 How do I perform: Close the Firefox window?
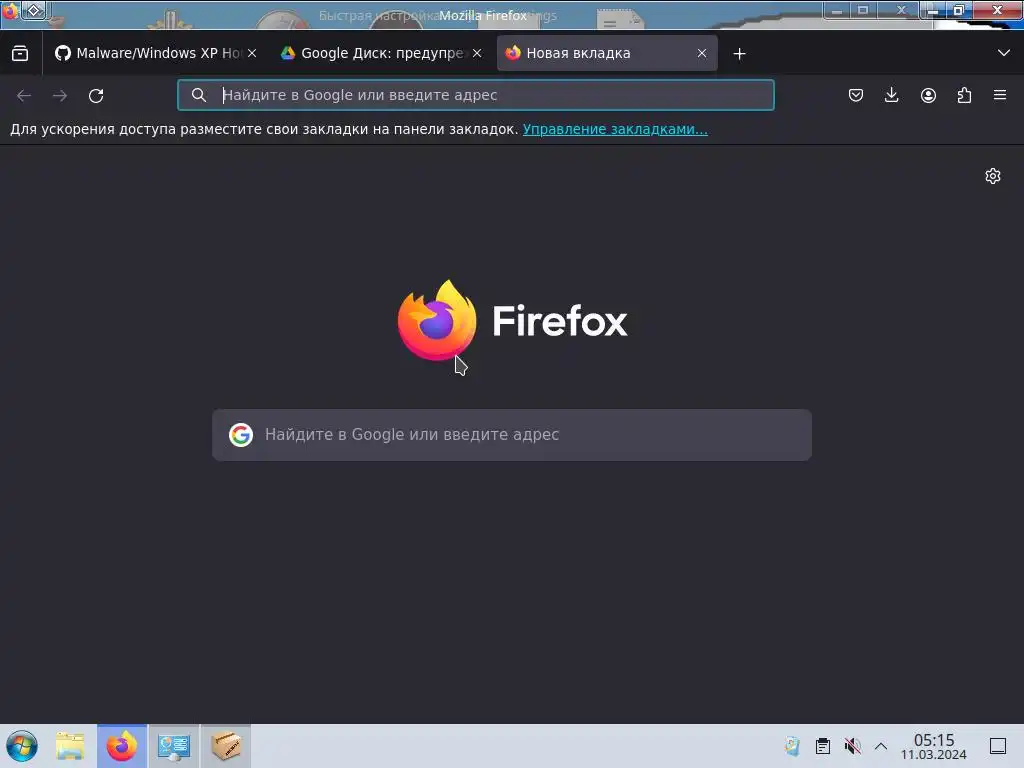[997, 10]
